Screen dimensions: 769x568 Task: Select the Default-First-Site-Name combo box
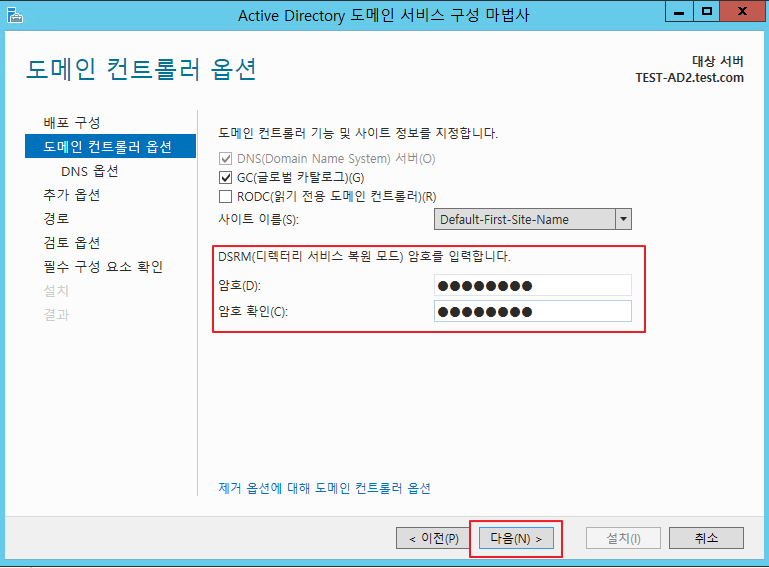pyautogui.click(x=533, y=219)
